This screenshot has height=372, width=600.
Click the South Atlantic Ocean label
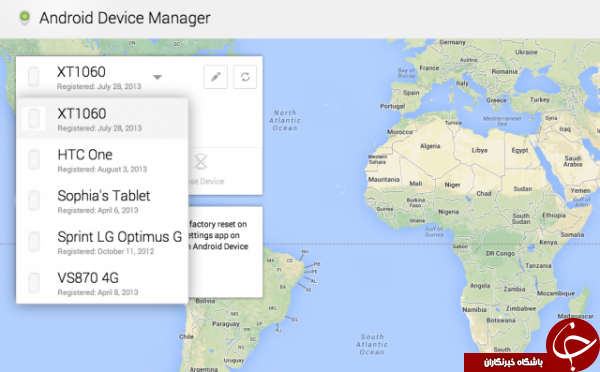pyautogui.click(x=372, y=344)
